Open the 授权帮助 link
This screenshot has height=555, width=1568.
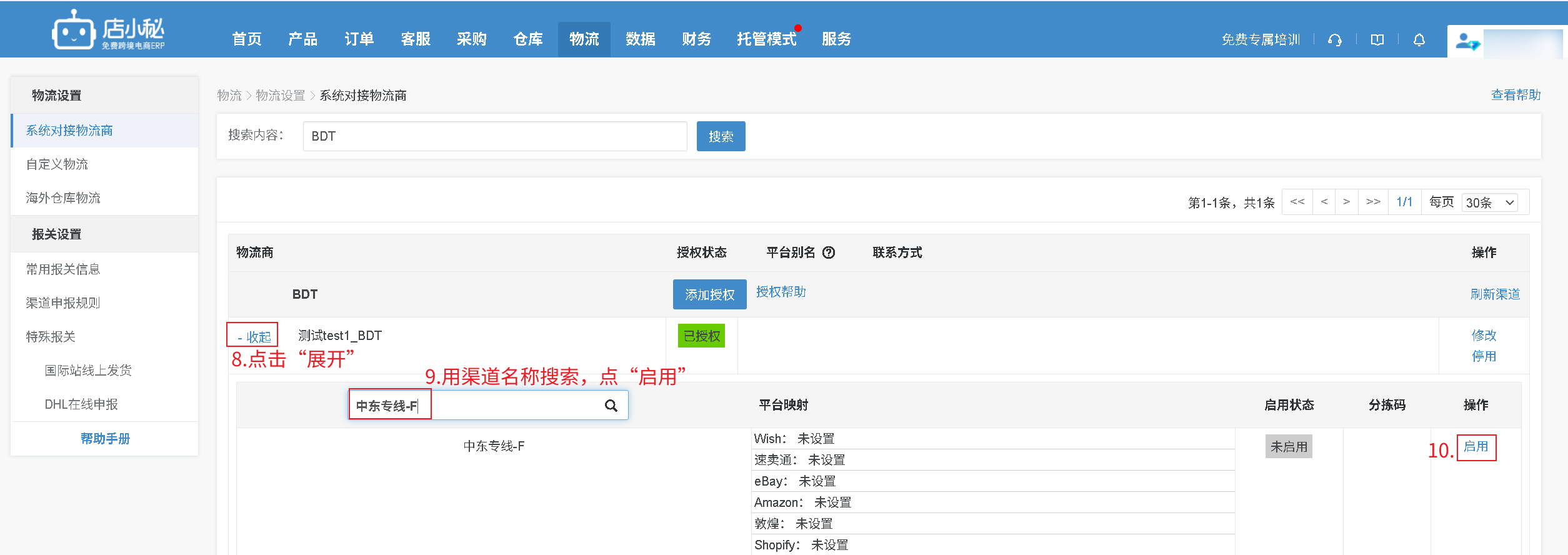tap(781, 292)
